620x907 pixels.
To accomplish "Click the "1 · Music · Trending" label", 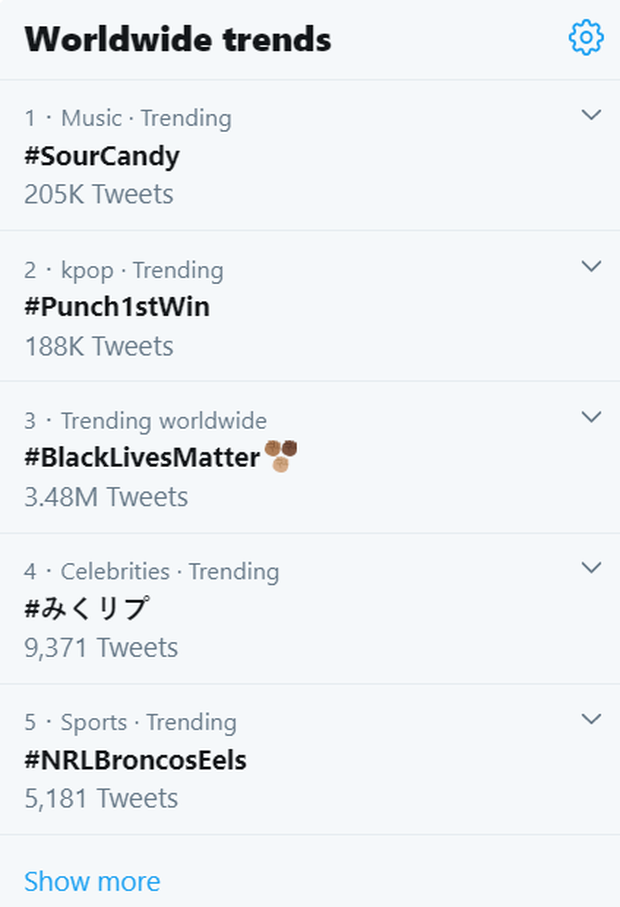I will pos(128,118).
